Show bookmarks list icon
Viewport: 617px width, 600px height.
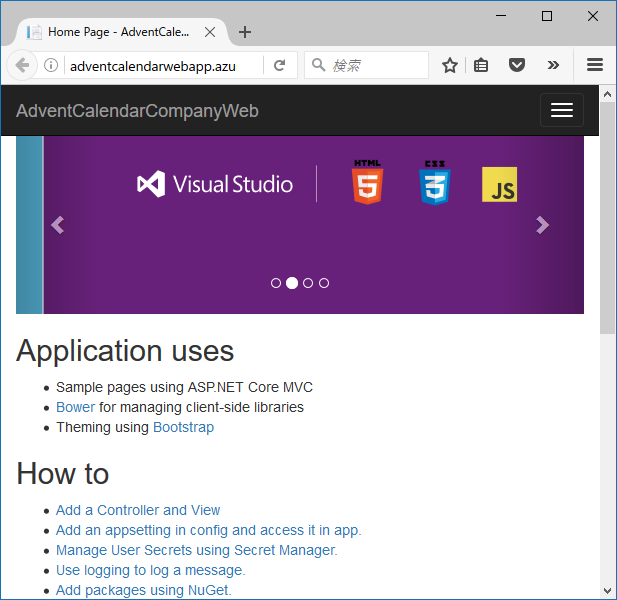point(481,65)
